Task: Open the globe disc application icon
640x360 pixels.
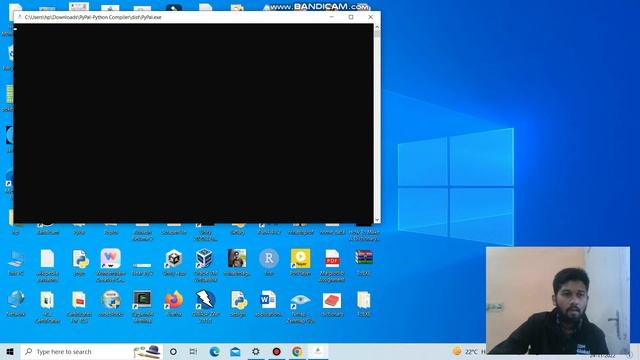Action: (x=111, y=300)
